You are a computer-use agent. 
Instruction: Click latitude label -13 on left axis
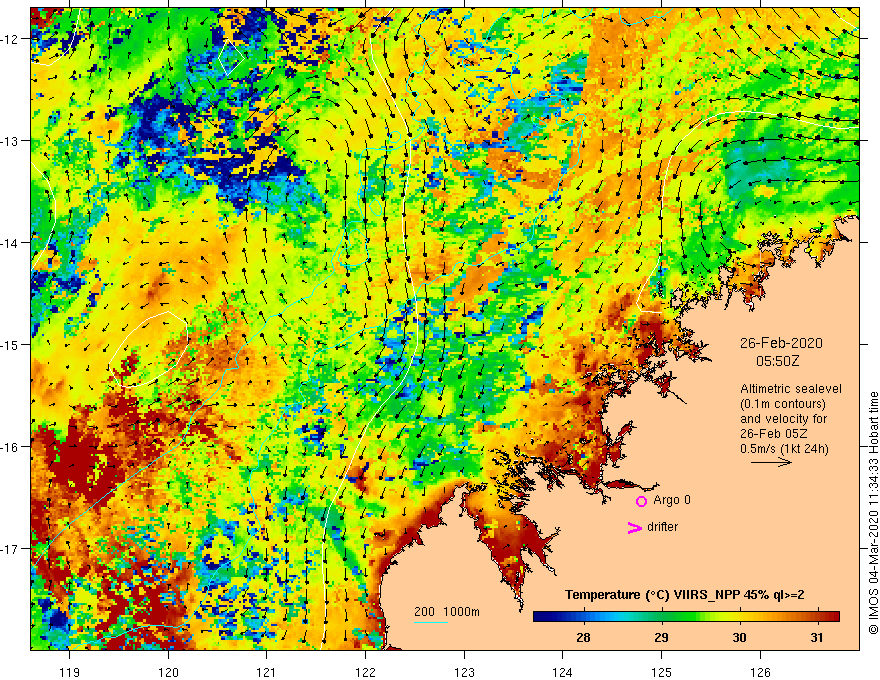(x=10, y=141)
